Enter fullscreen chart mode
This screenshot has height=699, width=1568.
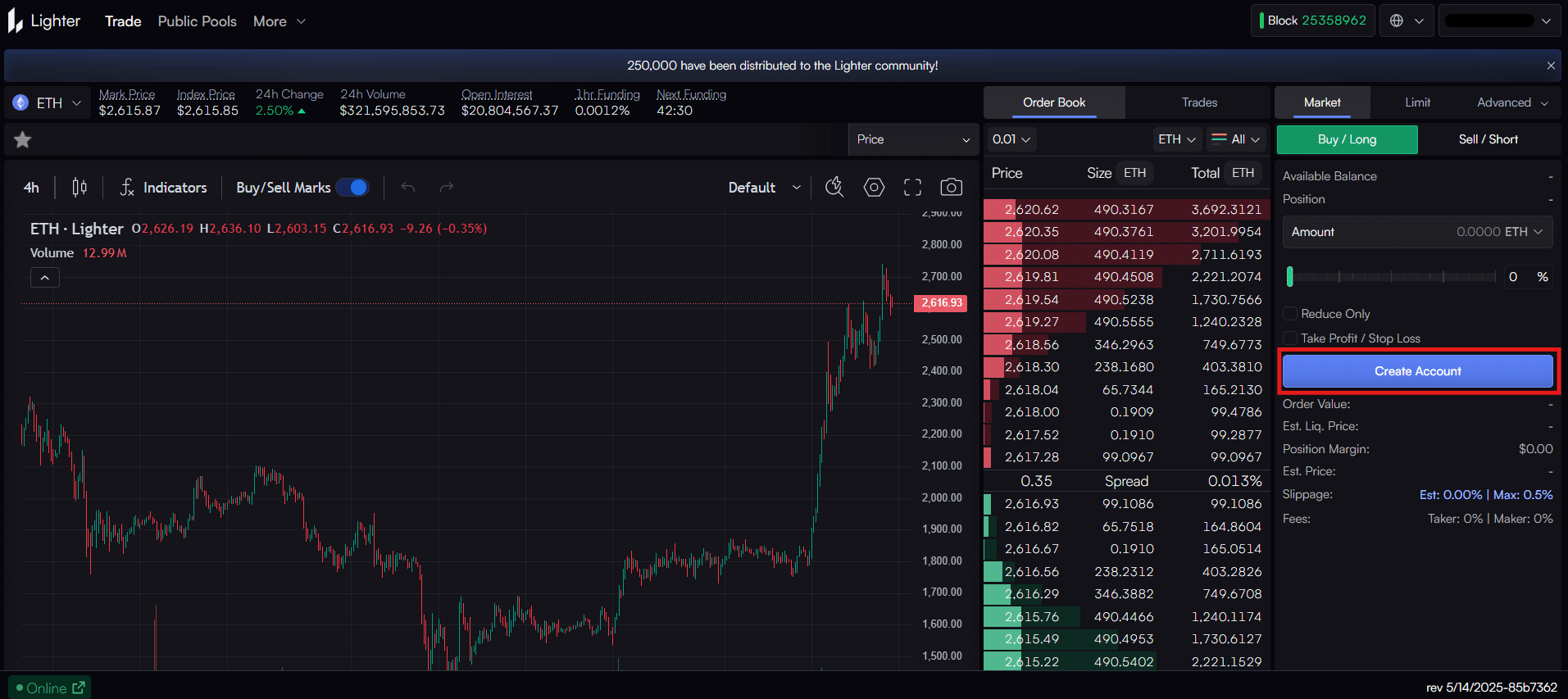[912, 188]
